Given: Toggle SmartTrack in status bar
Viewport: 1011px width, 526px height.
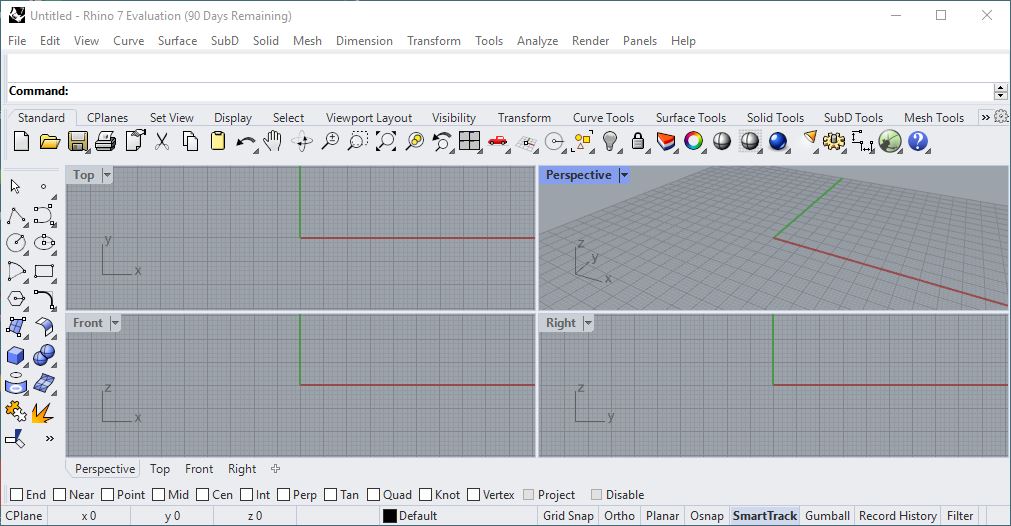Looking at the screenshot, I should click(x=765, y=516).
